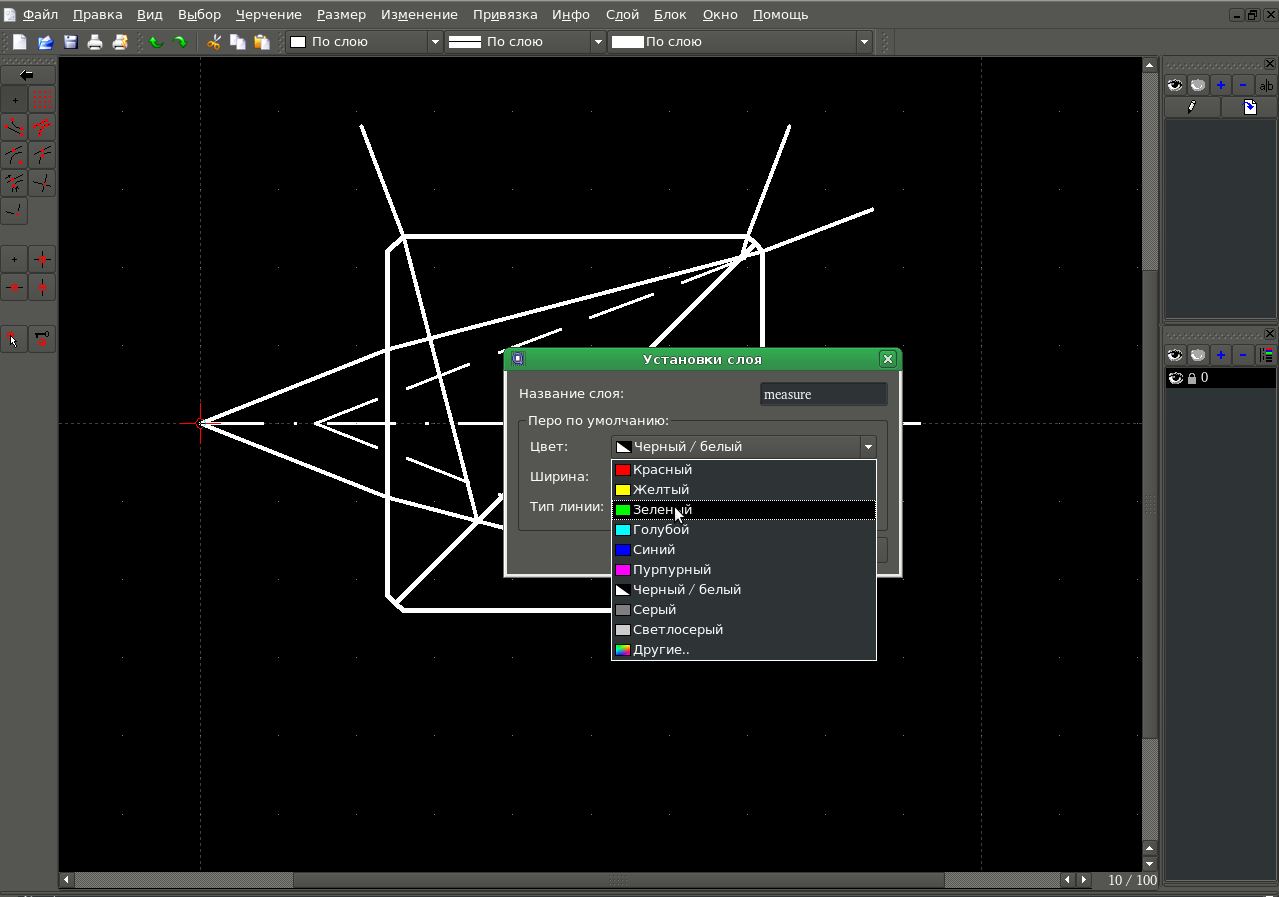Click the layer name field showing 'measure'
Screen dimensions: 1279x897
822,393
